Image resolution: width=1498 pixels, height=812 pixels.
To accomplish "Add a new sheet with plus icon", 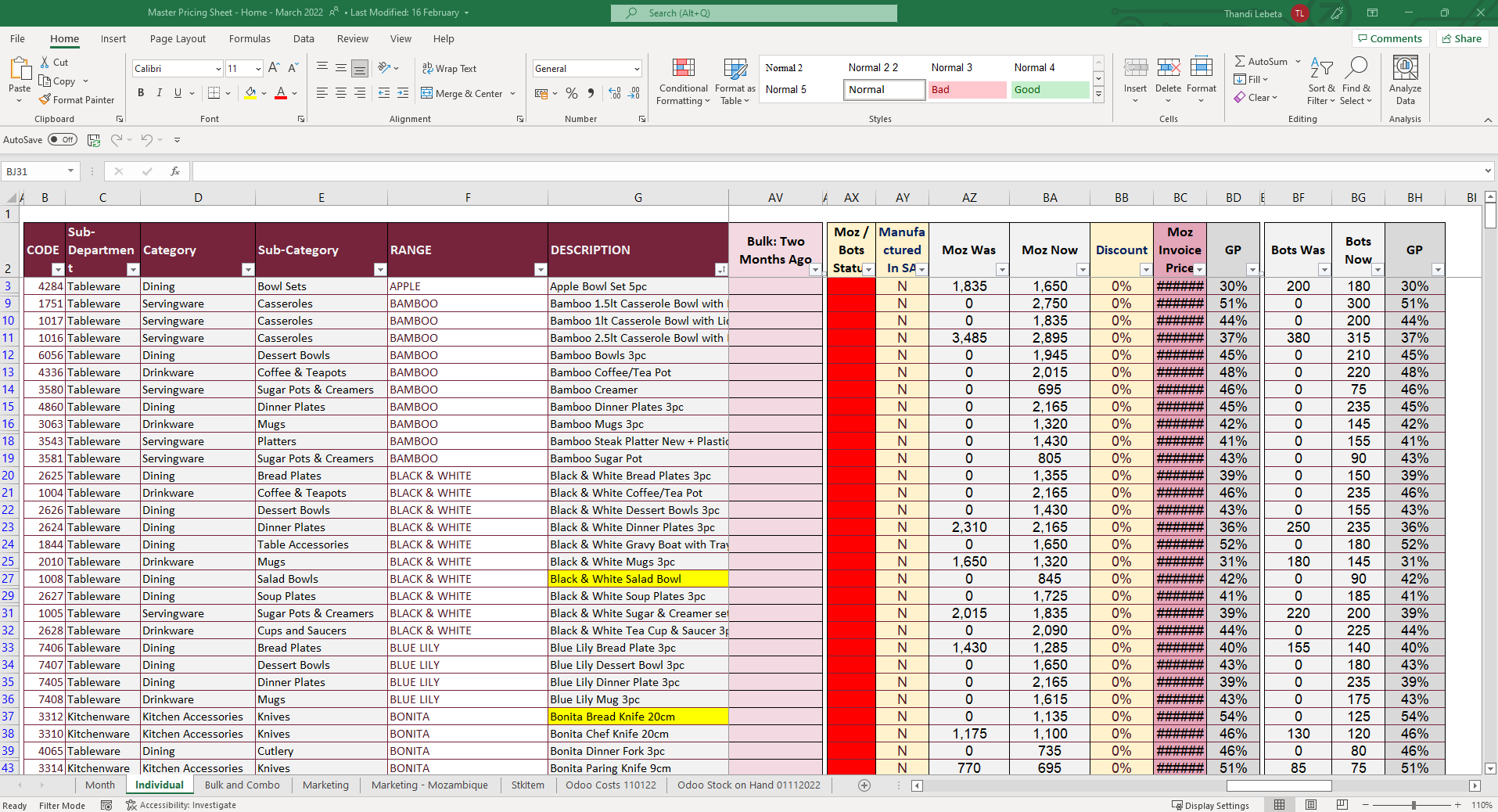I will click(x=864, y=785).
